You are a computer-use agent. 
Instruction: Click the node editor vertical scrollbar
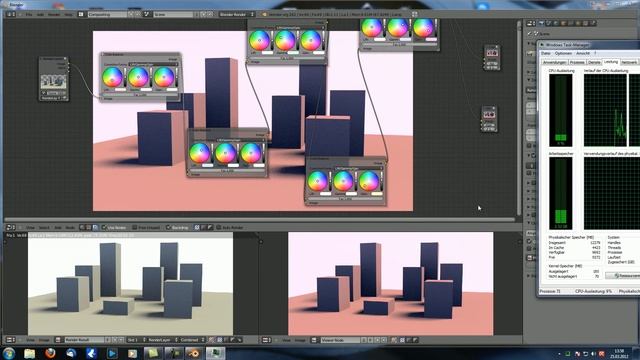pyautogui.click(x=519, y=118)
